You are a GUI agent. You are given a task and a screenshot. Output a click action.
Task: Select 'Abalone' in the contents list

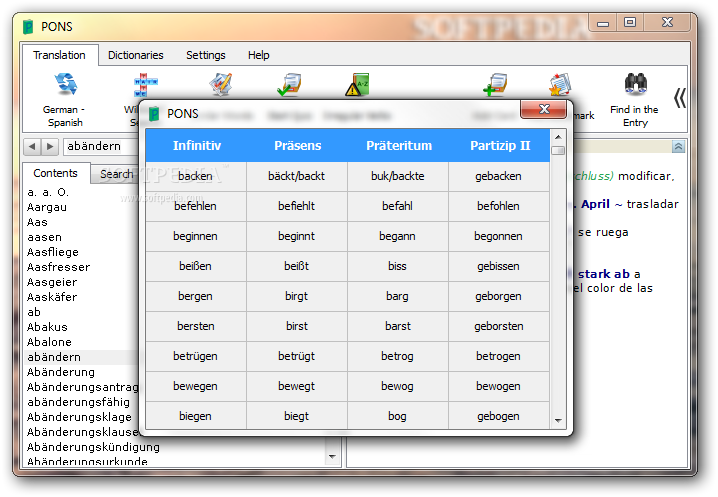click(x=49, y=342)
